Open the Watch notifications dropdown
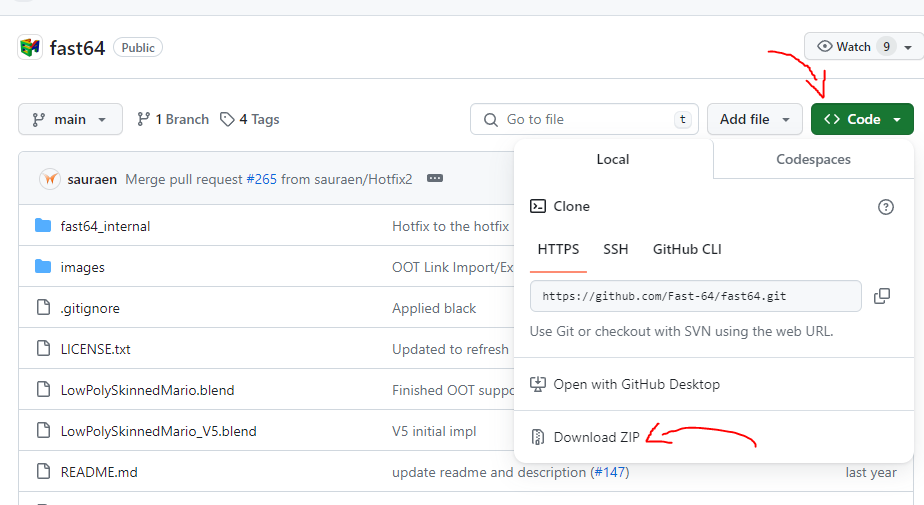Viewport: 924px width, 505px height. pos(863,47)
